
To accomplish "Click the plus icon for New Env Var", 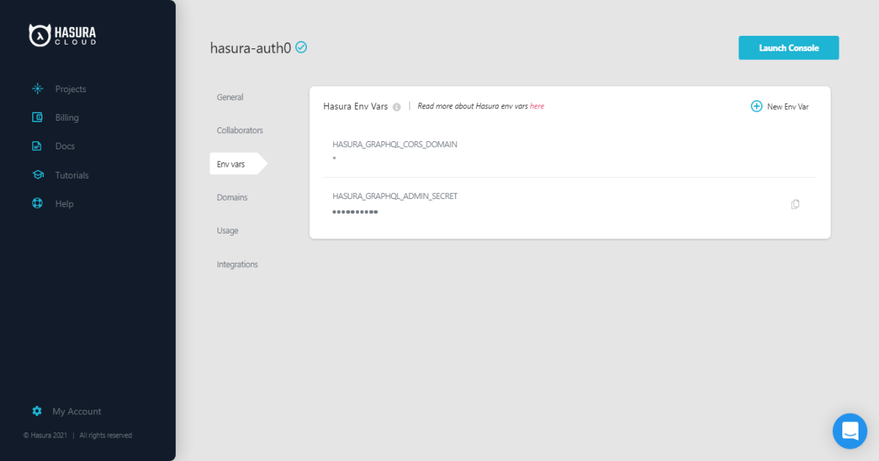I will [756, 106].
